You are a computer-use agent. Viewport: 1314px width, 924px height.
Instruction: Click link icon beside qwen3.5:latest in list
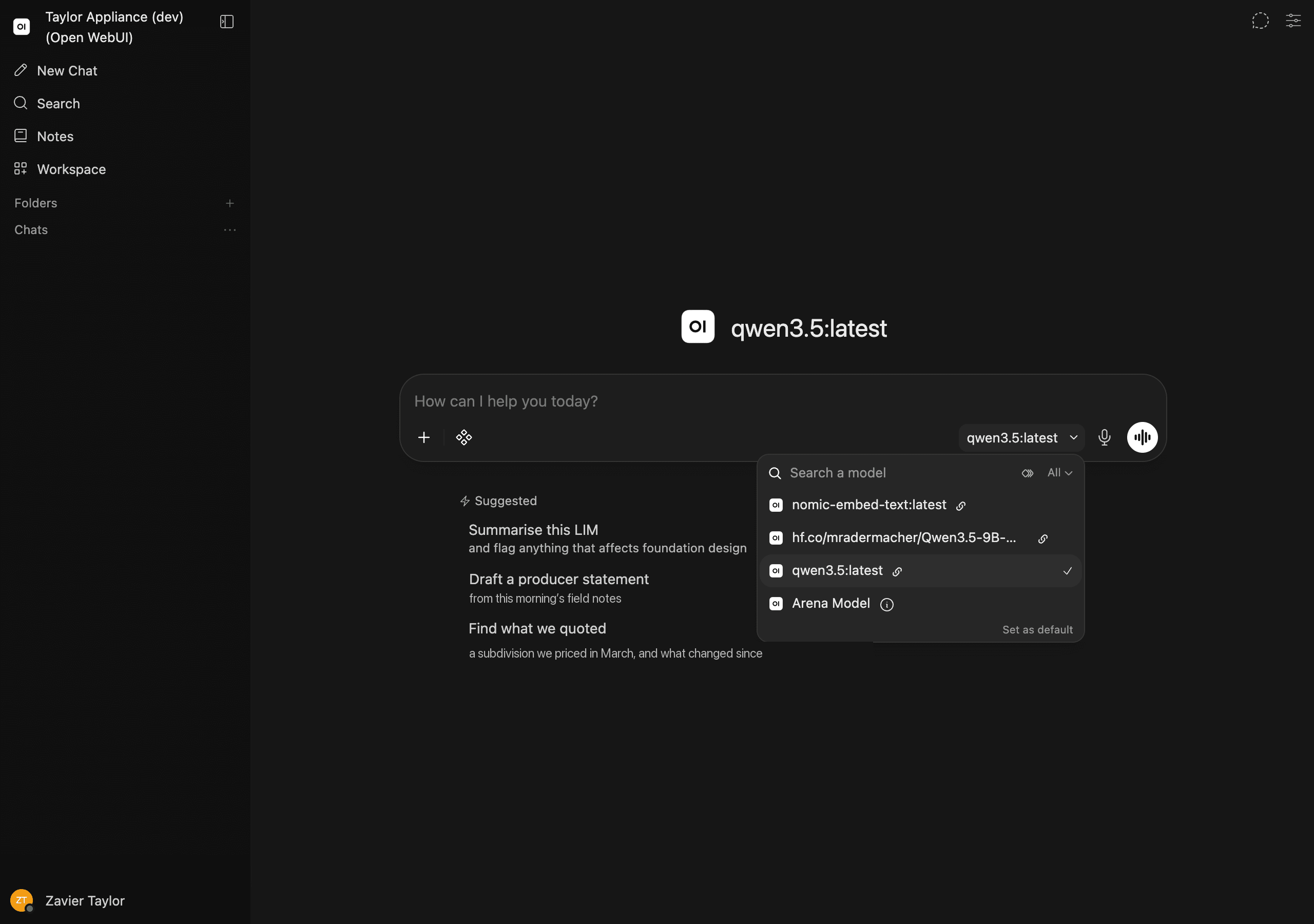pos(897,571)
